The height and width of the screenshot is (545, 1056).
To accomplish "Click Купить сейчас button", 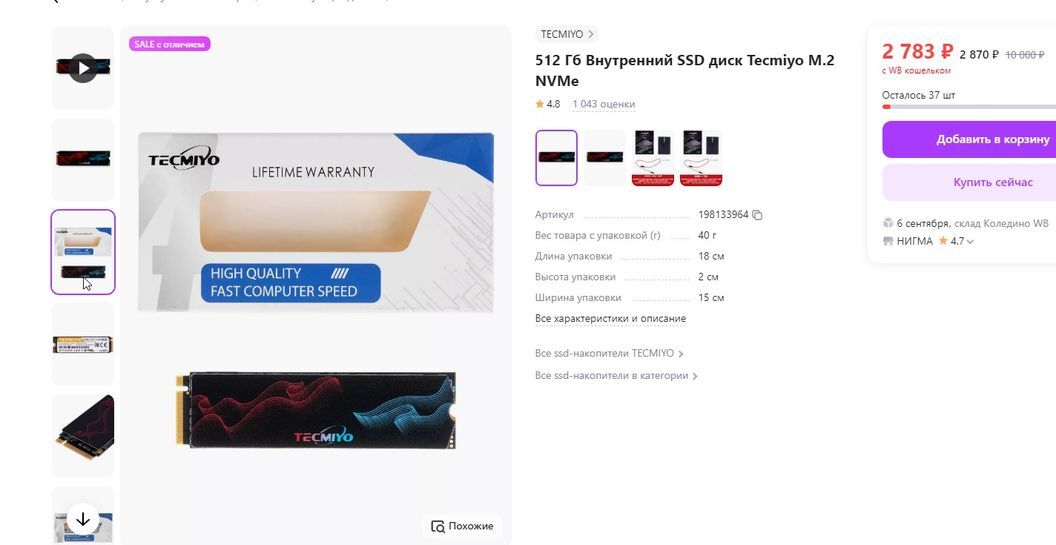I will coord(969,183).
